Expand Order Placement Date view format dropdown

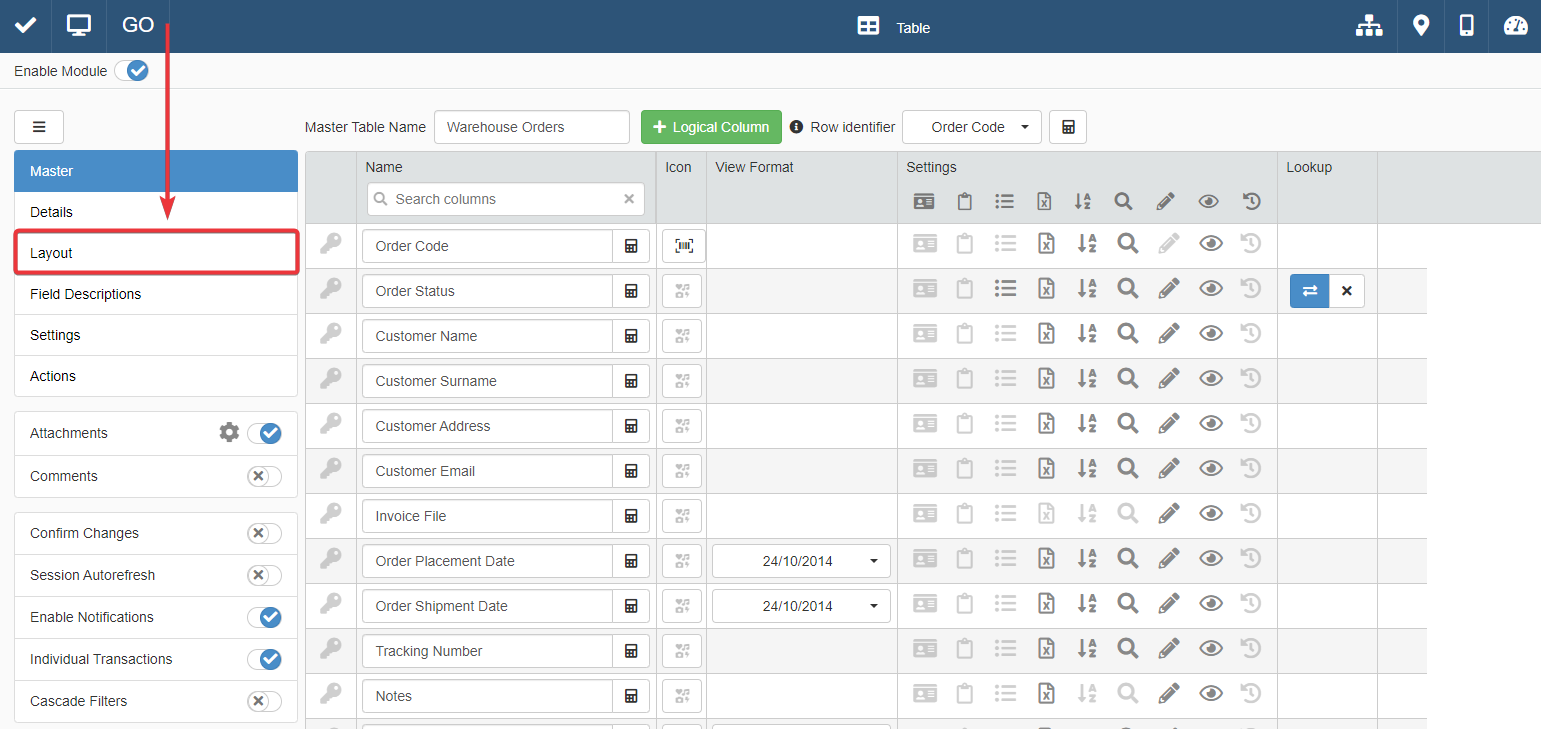800,561
